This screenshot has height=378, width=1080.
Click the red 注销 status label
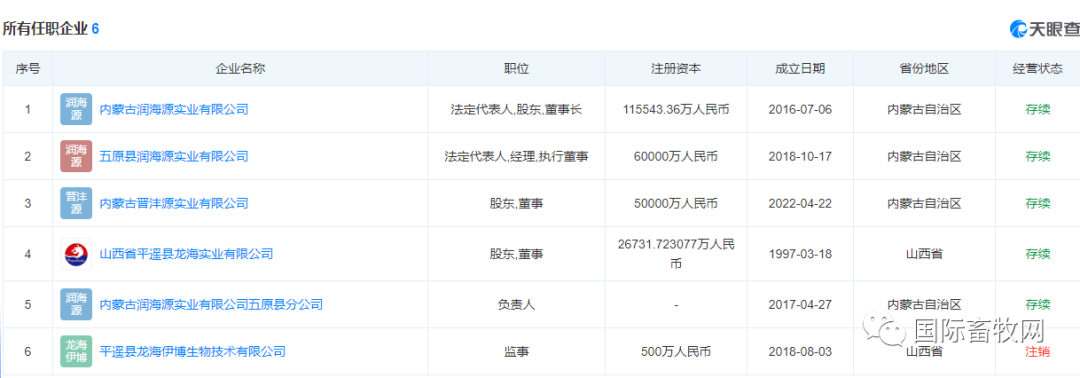coord(1037,352)
